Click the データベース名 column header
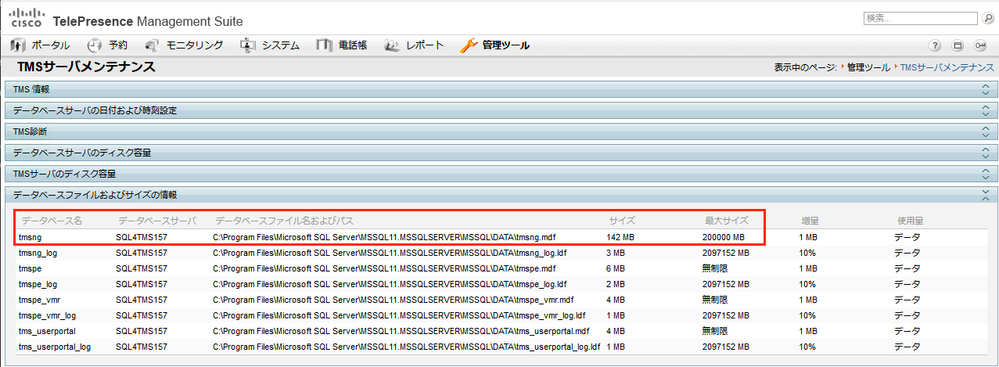 52,221
